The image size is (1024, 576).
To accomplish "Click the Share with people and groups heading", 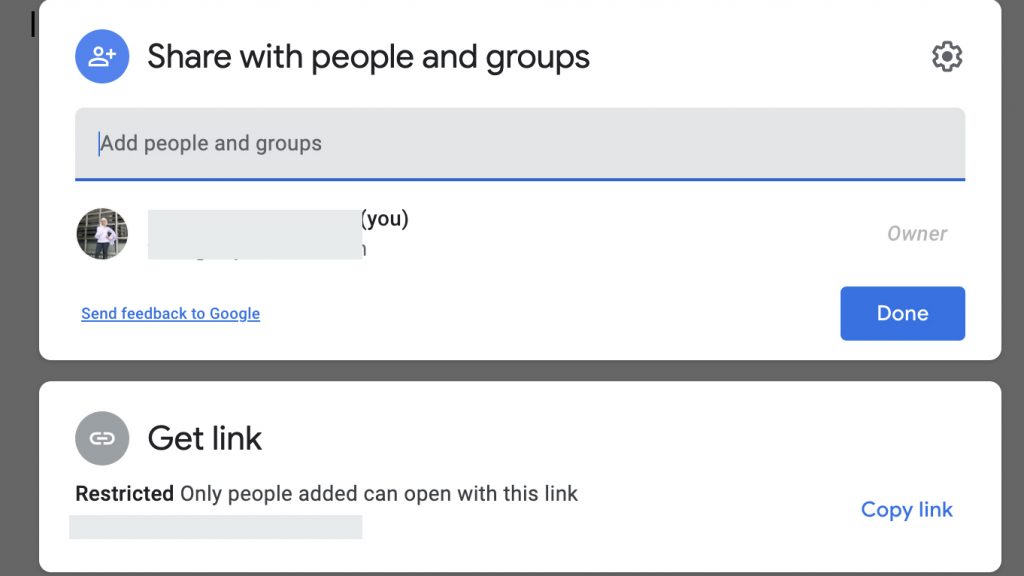I will (x=368, y=57).
